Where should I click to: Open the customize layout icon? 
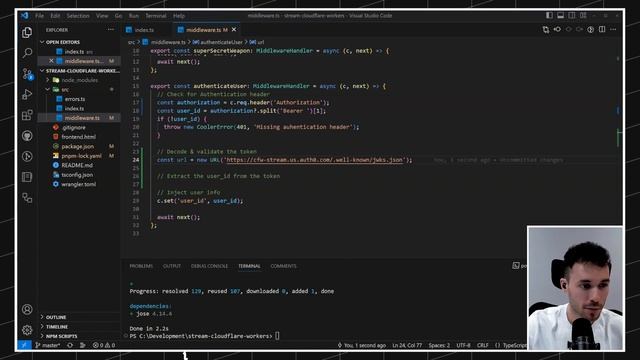coord(583,16)
